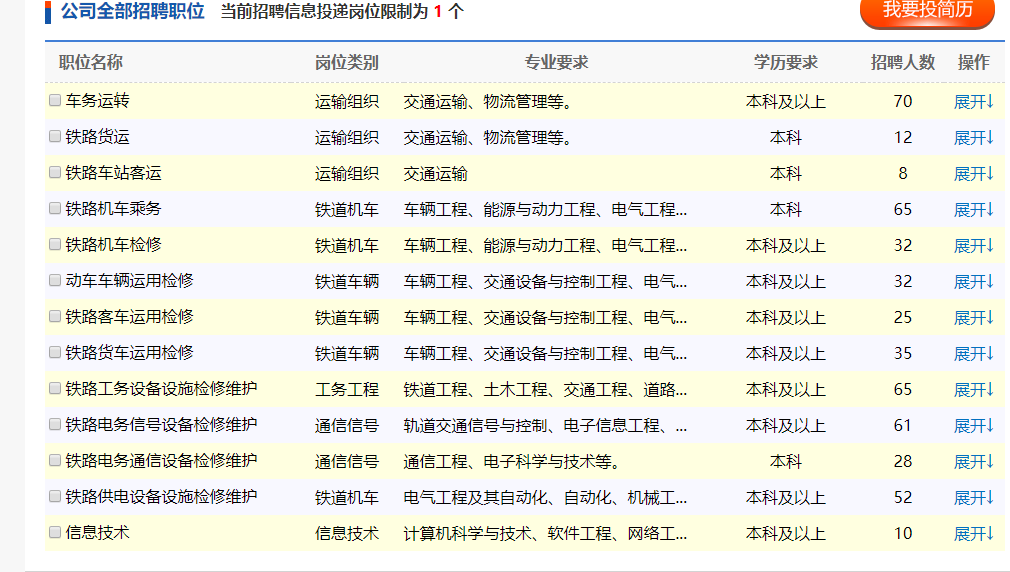Screen dimensions: 1010x572
Task: Click 电气工程及其自动化 major requirement cell
Action: 545,498
